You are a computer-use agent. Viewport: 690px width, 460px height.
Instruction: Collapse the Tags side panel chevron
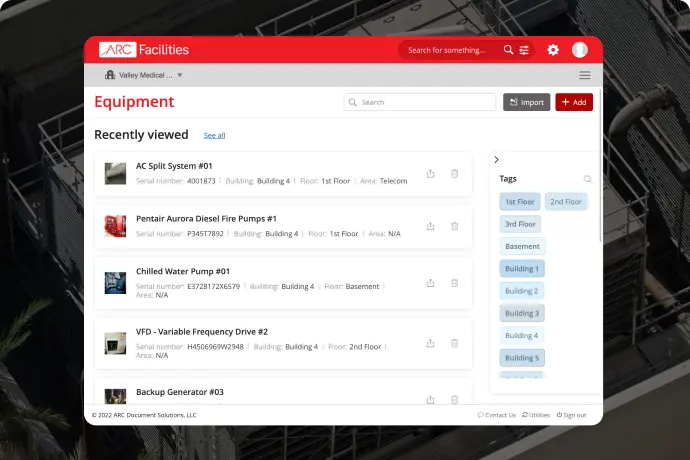tap(497, 159)
